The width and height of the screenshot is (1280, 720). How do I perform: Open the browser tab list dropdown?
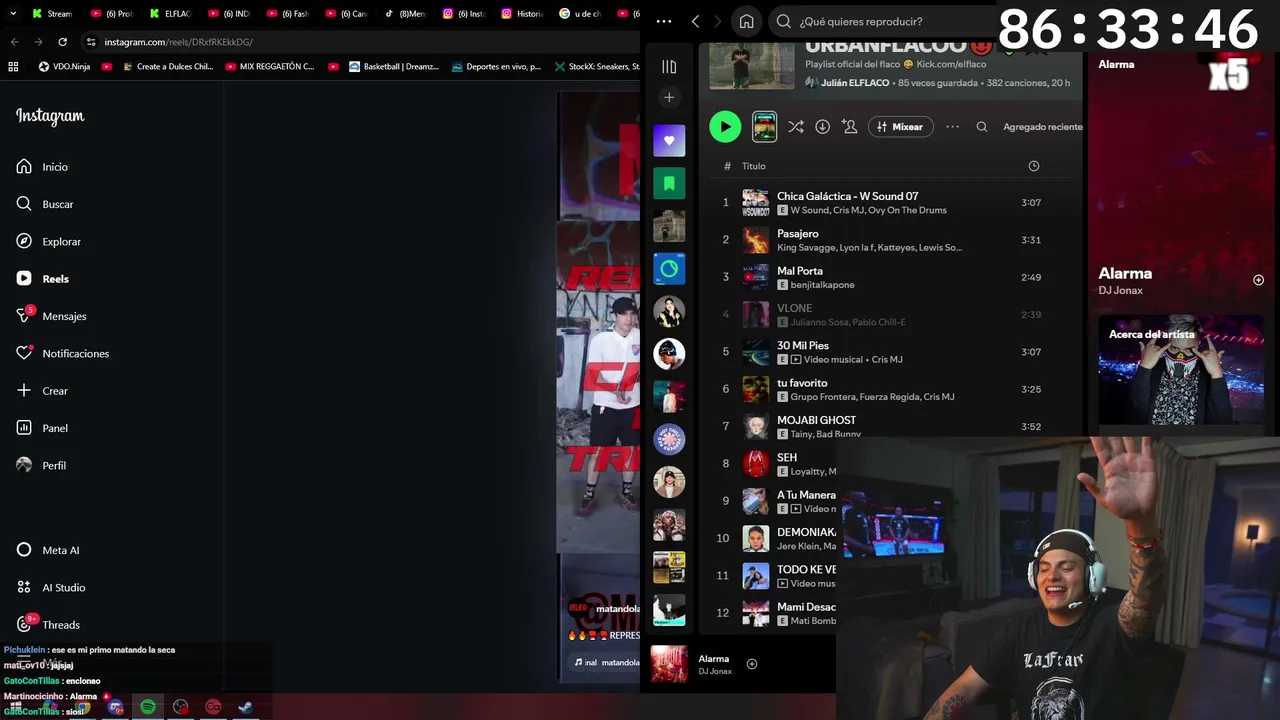pyautogui.click(x=11, y=14)
